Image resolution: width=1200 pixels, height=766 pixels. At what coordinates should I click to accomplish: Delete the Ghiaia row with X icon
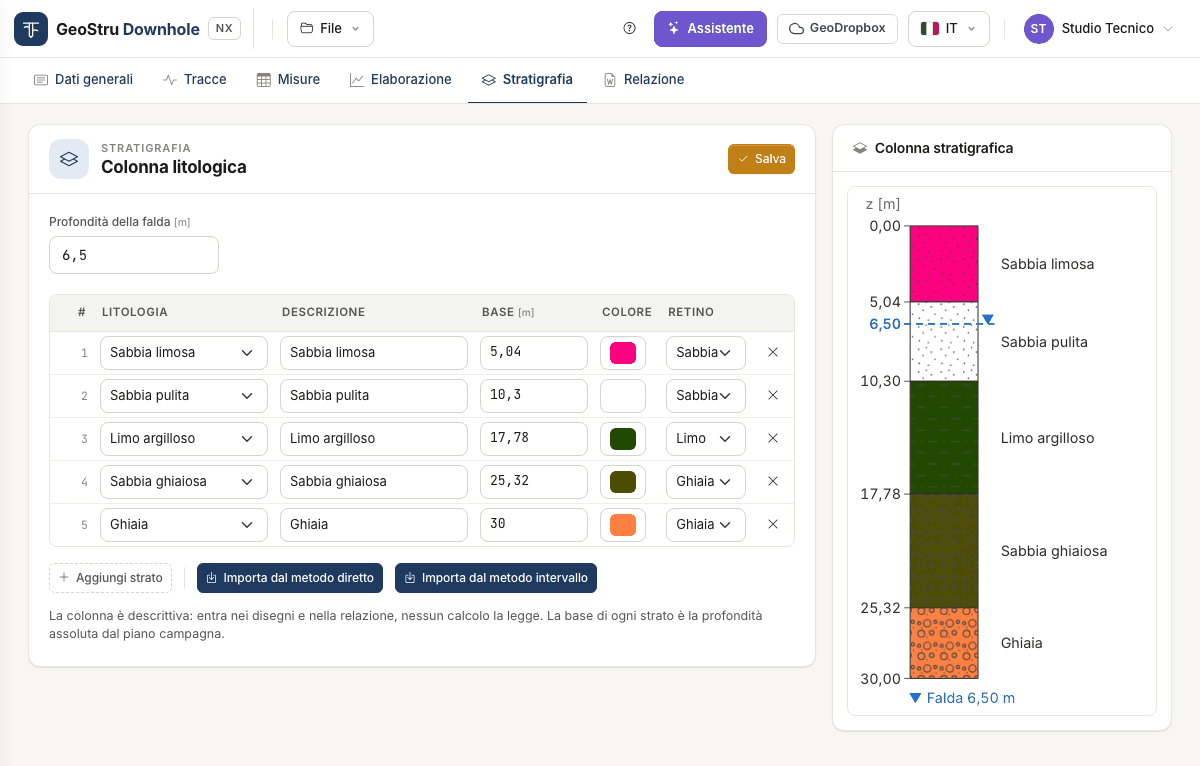click(773, 524)
